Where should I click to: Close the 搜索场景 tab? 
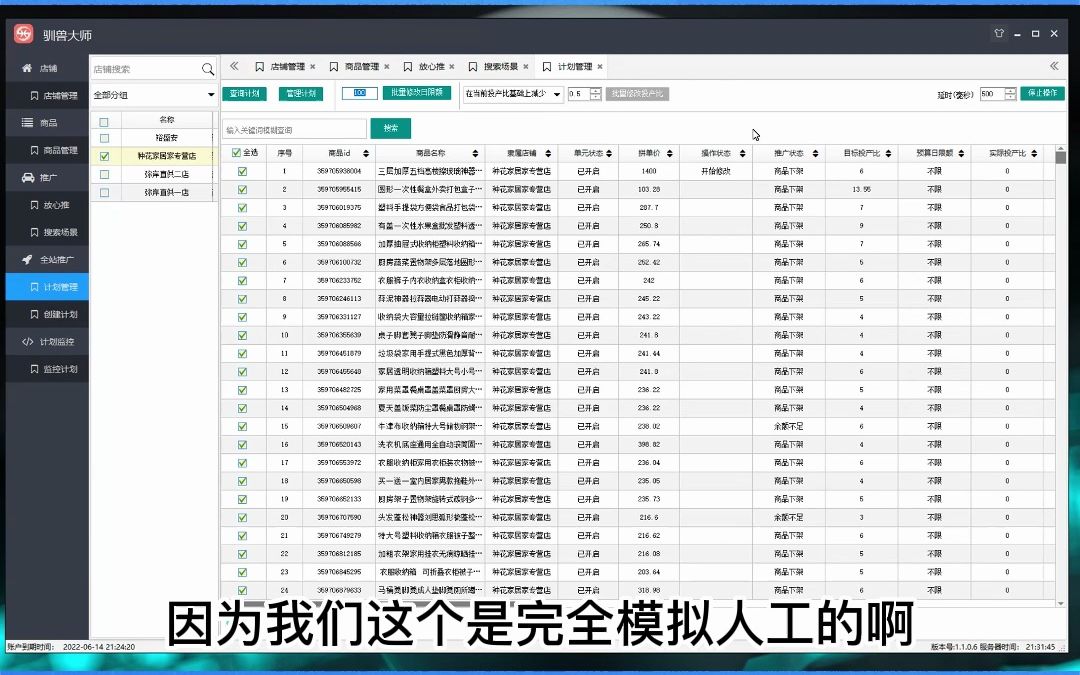526,67
